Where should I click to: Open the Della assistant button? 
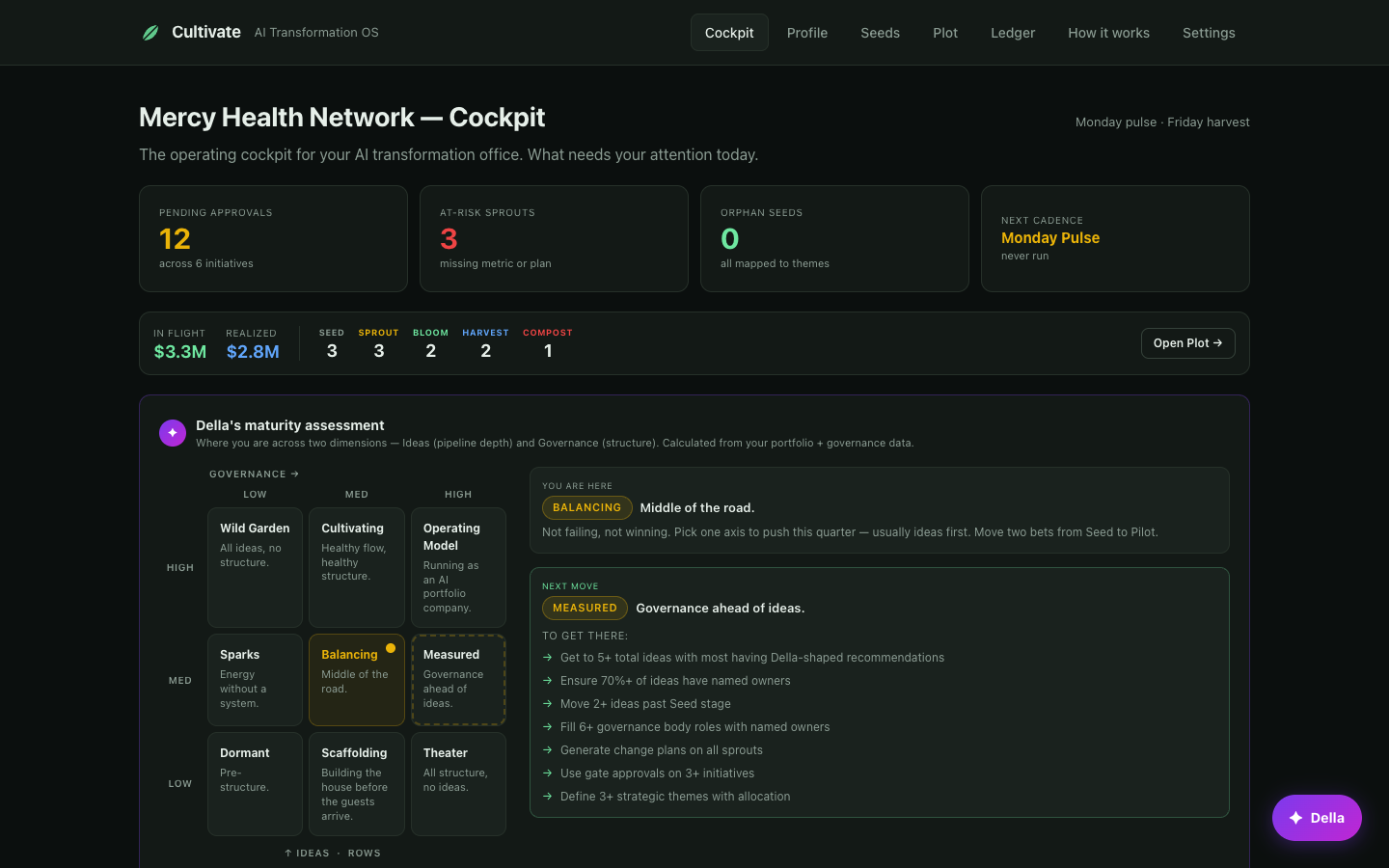tap(1317, 818)
